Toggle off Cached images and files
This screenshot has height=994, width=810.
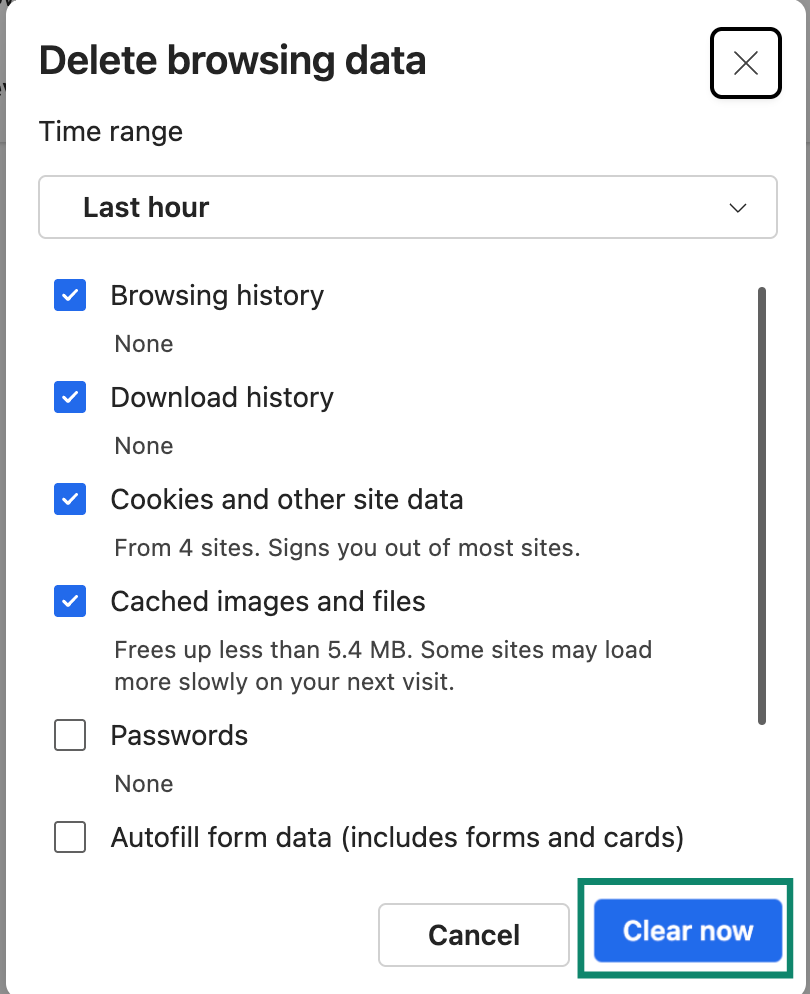(x=69, y=601)
